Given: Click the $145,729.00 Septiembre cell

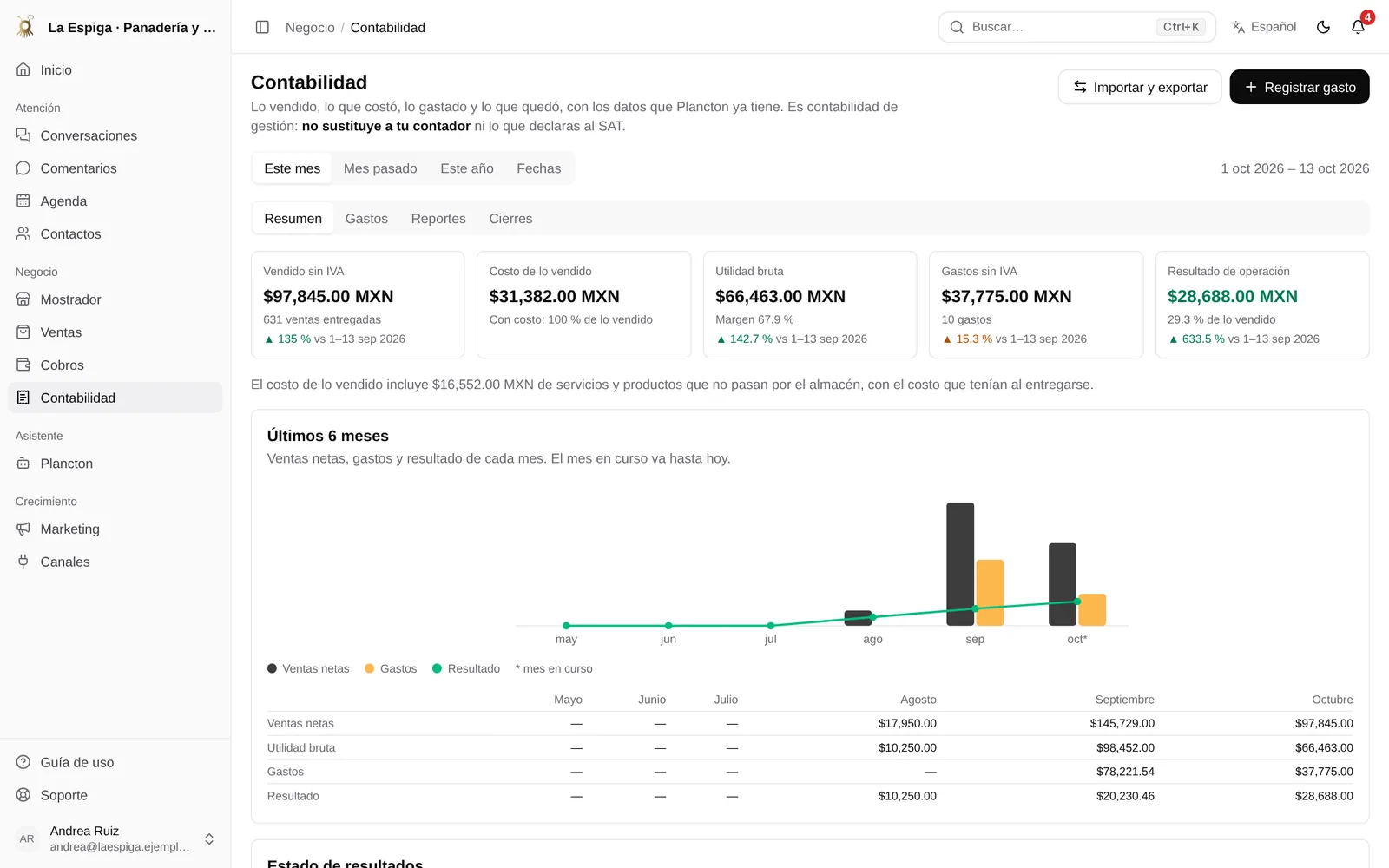Looking at the screenshot, I should tap(1122, 723).
